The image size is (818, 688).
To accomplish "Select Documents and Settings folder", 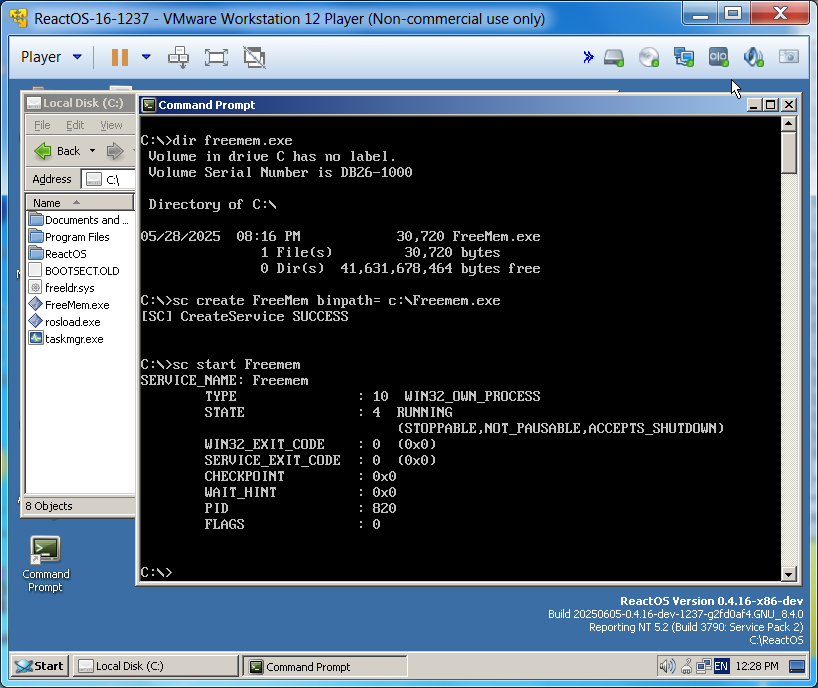I will coord(79,220).
